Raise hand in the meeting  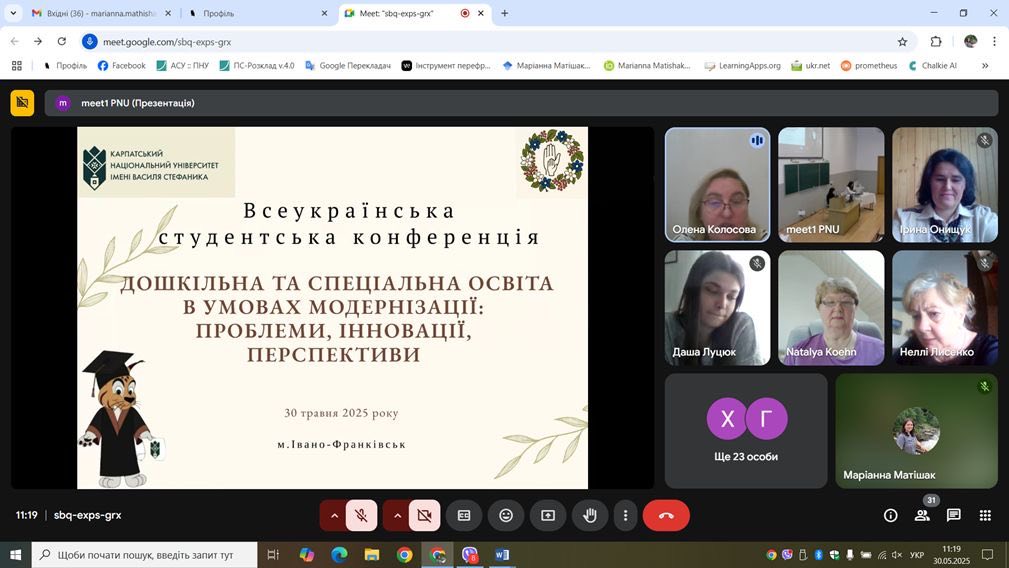(x=590, y=515)
